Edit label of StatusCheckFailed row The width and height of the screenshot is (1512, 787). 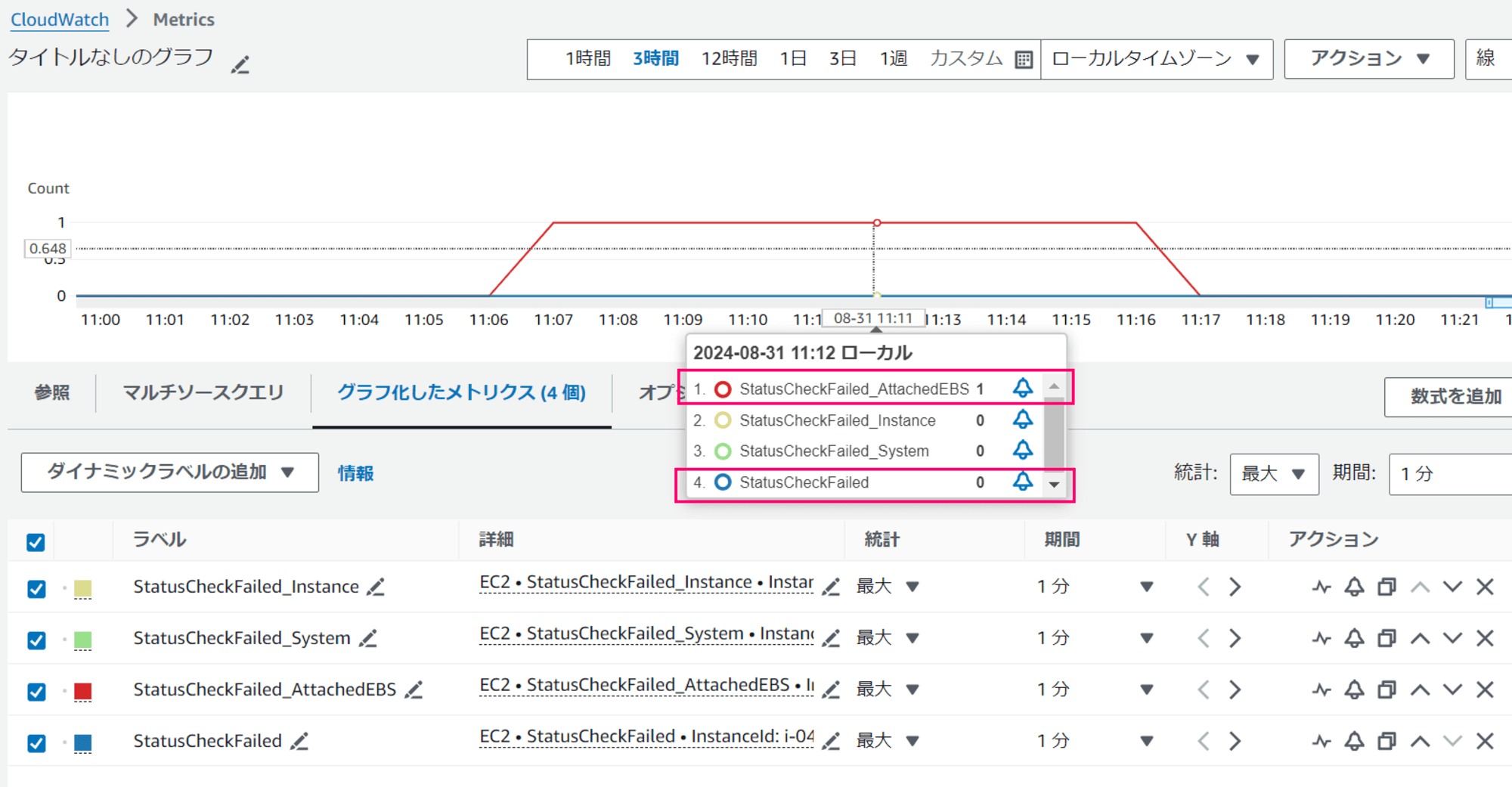point(299,741)
